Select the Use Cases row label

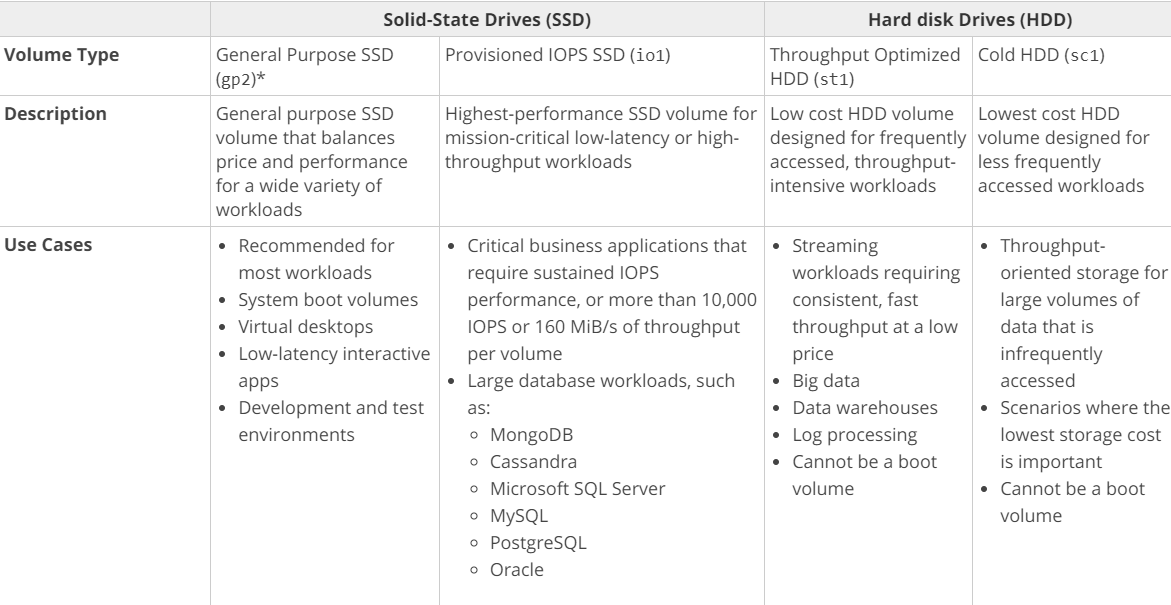[48, 245]
